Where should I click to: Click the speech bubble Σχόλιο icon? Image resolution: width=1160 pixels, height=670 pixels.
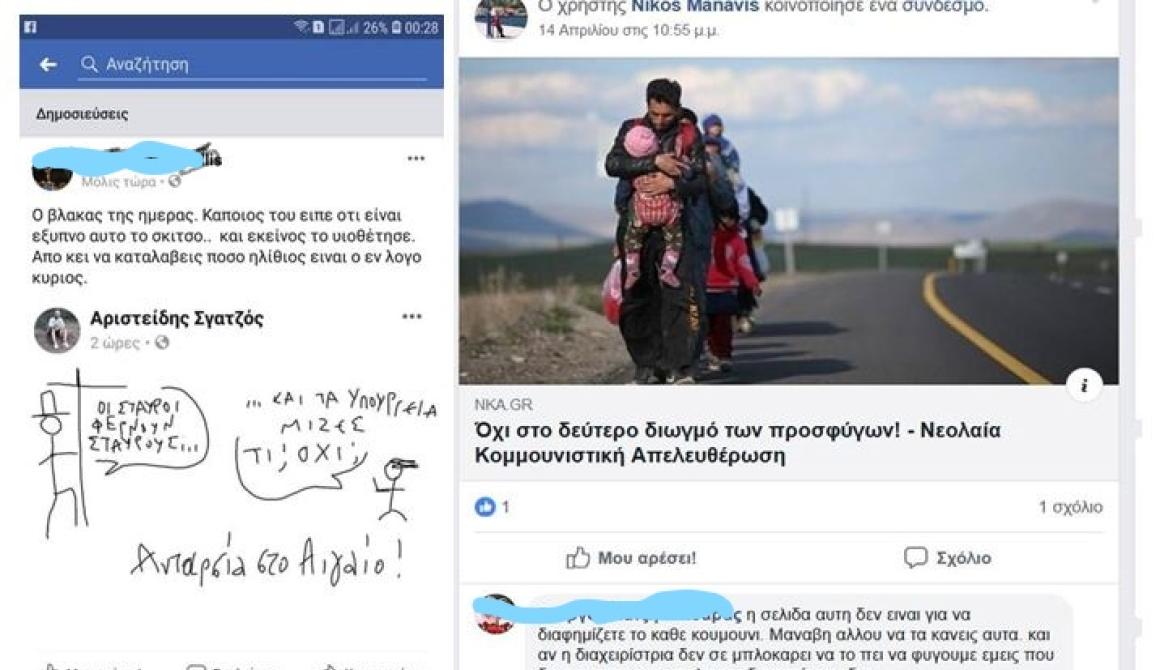pyautogui.click(x=915, y=558)
